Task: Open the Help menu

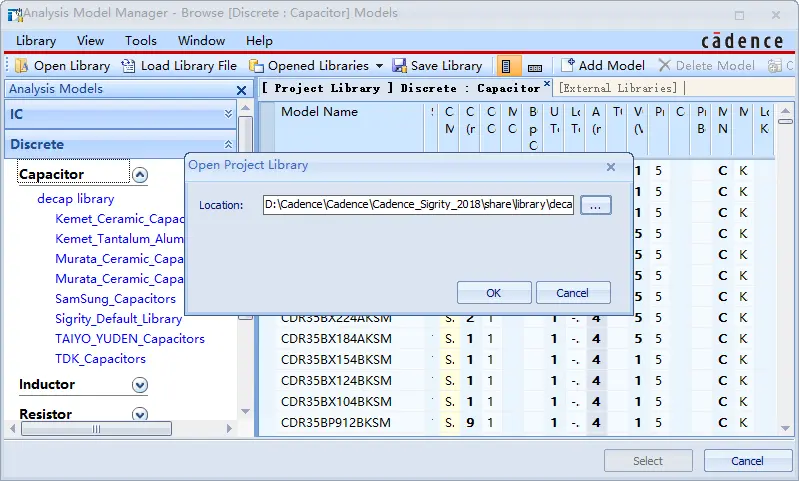Action: (259, 41)
